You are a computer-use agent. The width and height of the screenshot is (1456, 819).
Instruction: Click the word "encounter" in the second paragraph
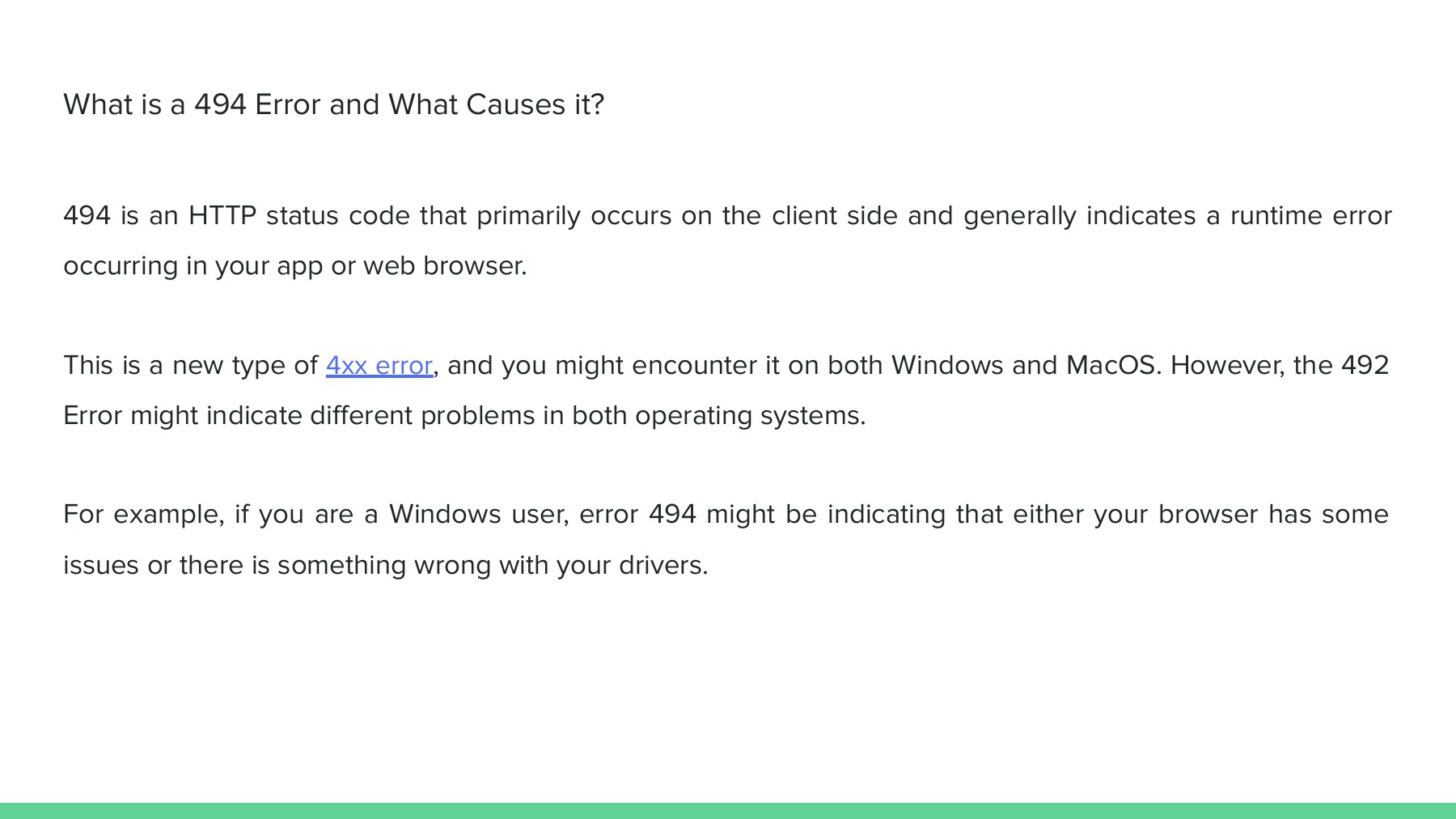(x=705, y=366)
